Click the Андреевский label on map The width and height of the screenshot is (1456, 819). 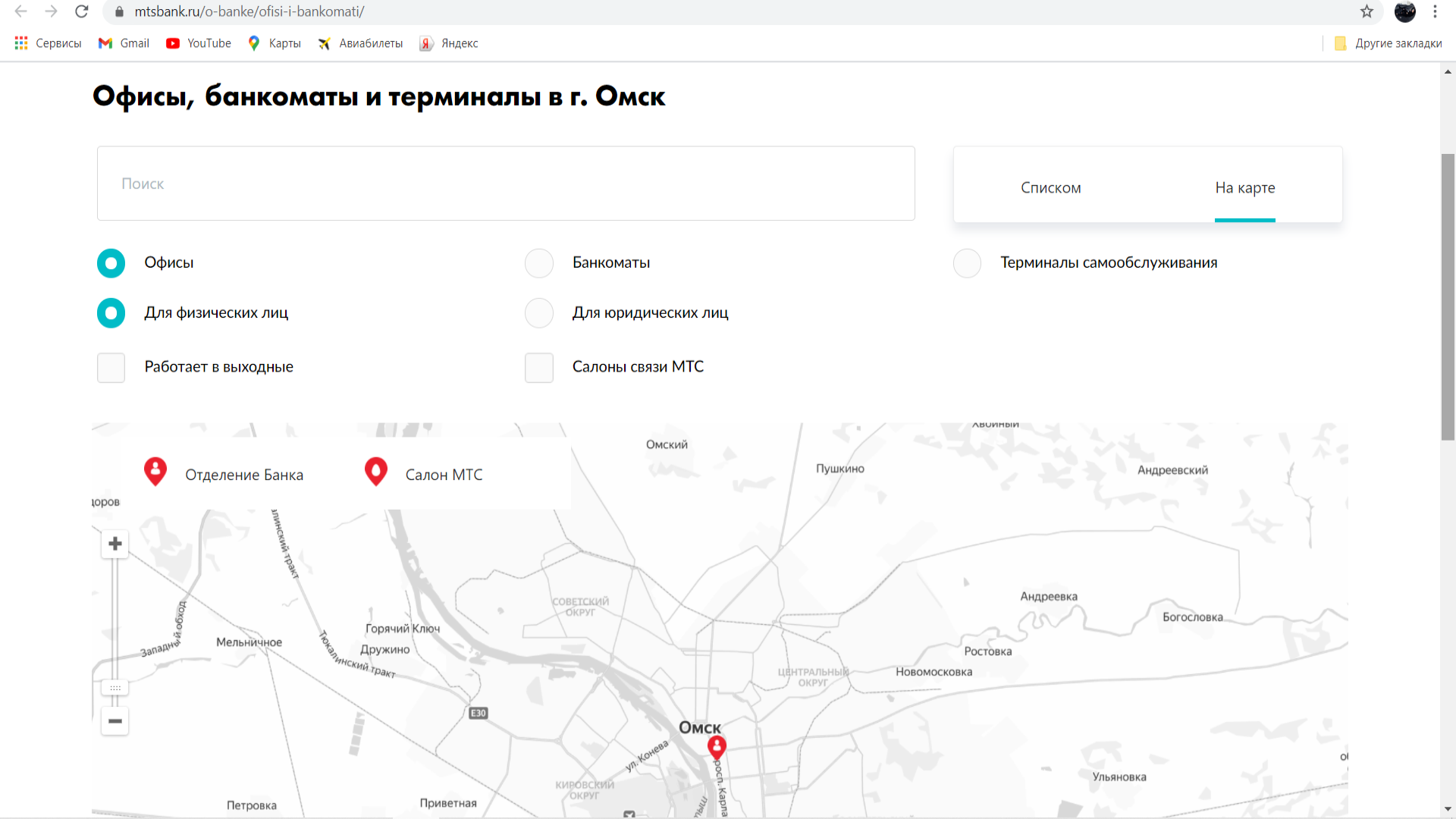pyautogui.click(x=1173, y=470)
